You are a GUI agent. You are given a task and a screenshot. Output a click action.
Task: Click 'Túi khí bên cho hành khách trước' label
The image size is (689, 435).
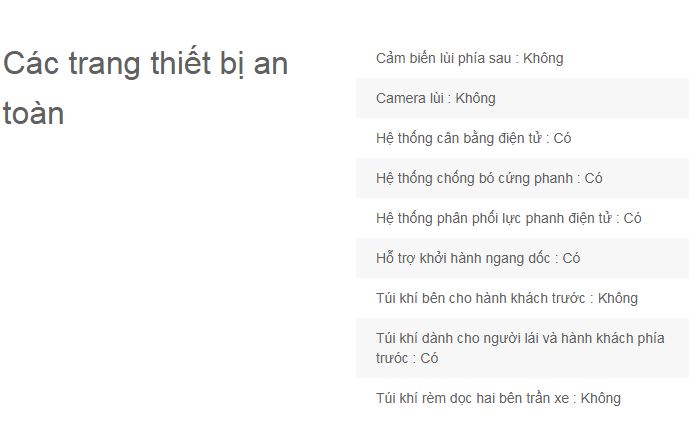pos(478,298)
